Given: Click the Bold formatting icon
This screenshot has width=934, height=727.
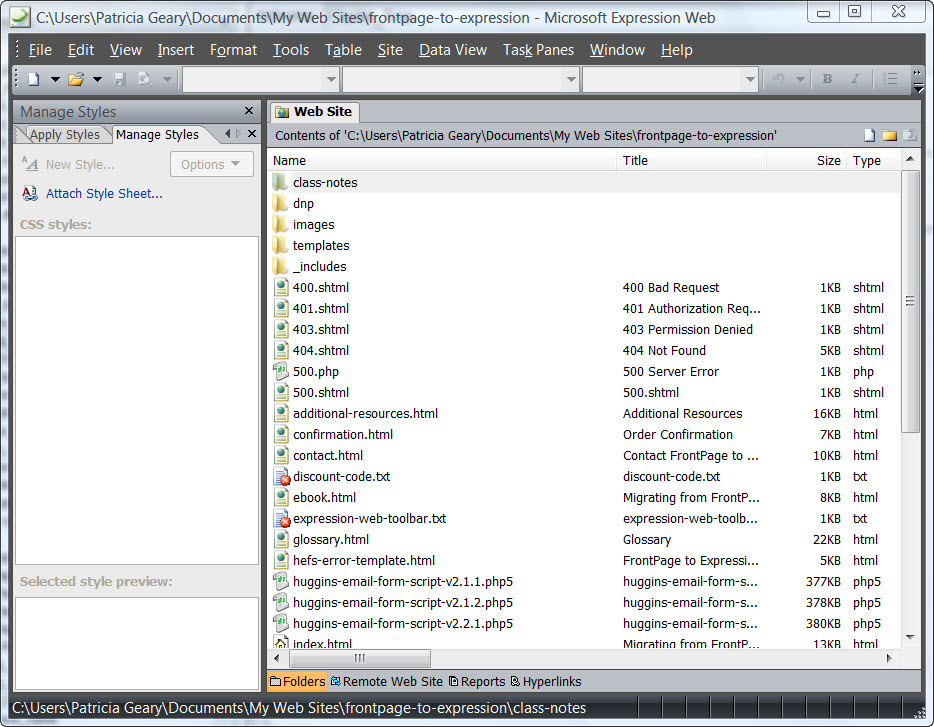Looking at the screenshot, I should (827, 79).
